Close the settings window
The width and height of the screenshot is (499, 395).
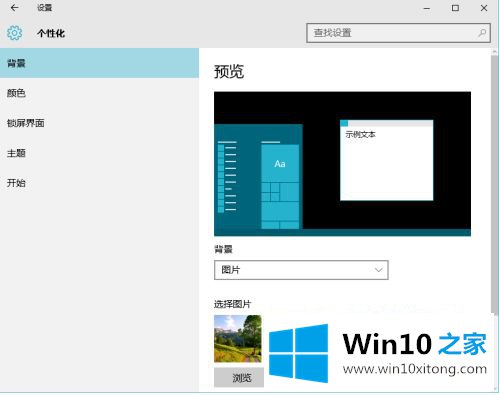484,8
